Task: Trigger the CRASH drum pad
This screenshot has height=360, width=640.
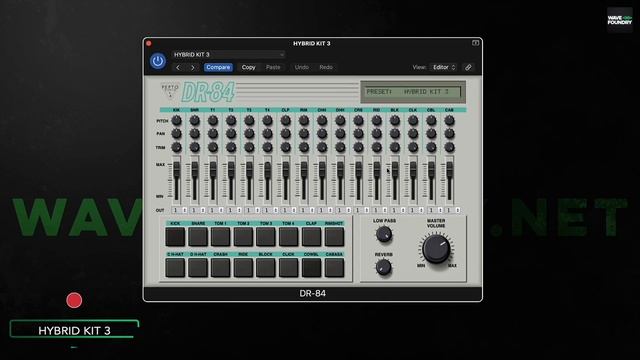Action: coord(220,268)
